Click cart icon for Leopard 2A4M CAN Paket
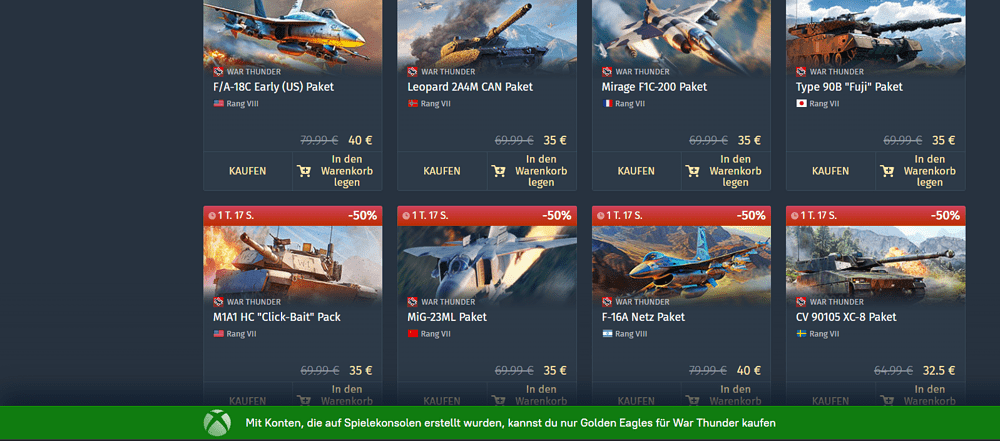 pyautogui.click(x=498, y=171)
